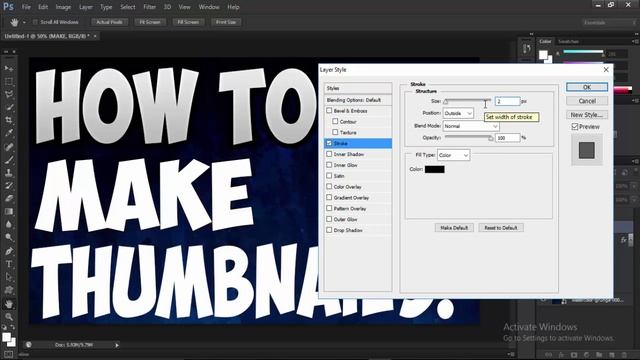Enable the Inner Shadow checkbox
640x360 pixels.
(x=329, y=154)
